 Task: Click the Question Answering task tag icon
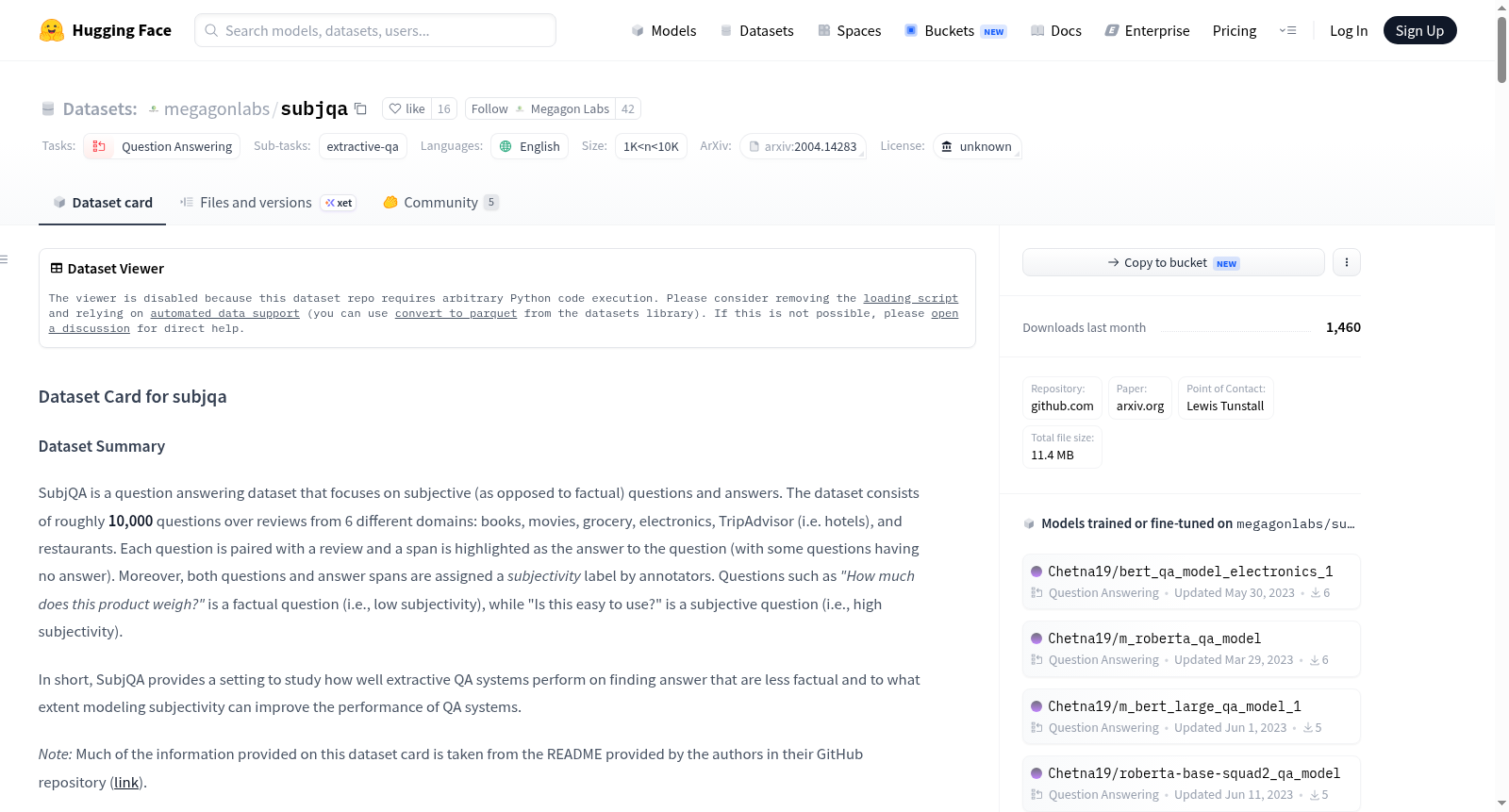tap(99, 146)
